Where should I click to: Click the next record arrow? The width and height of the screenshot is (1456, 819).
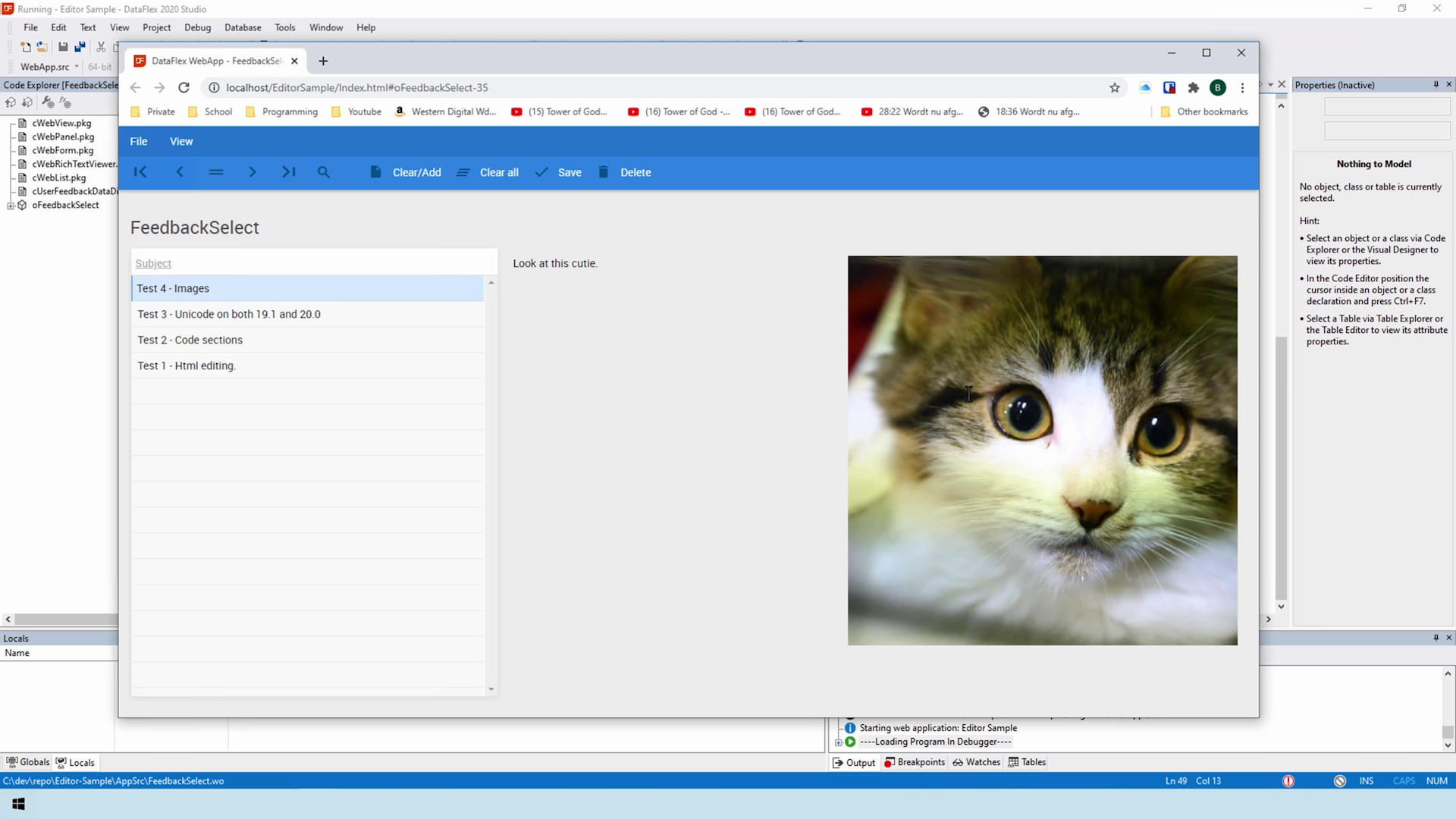coord(253,172)
